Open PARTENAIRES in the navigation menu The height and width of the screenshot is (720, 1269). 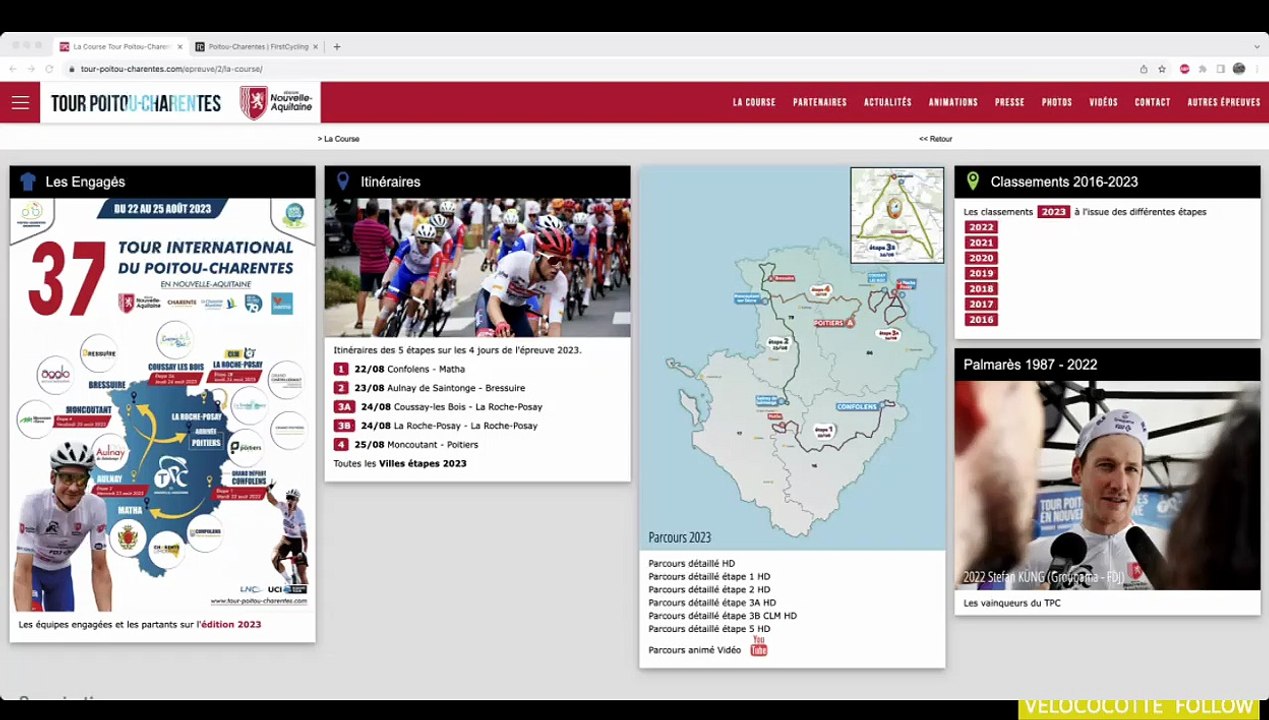(820, 102)
